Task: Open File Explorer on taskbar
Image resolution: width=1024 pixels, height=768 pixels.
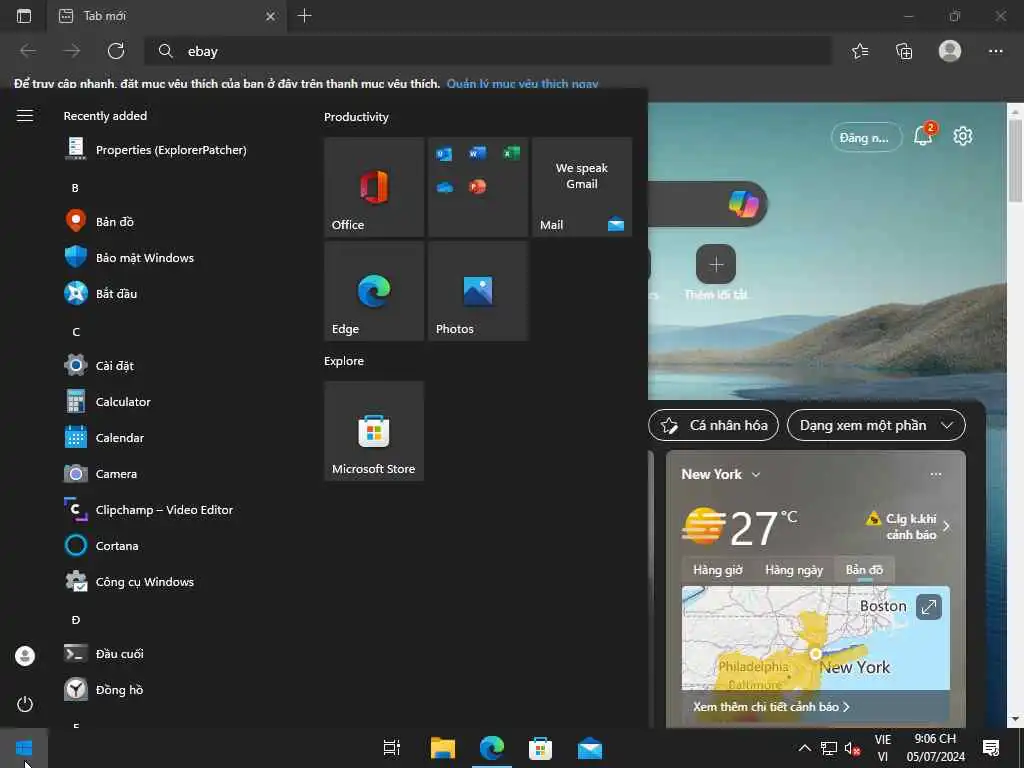Action: [x=443, y=748]
